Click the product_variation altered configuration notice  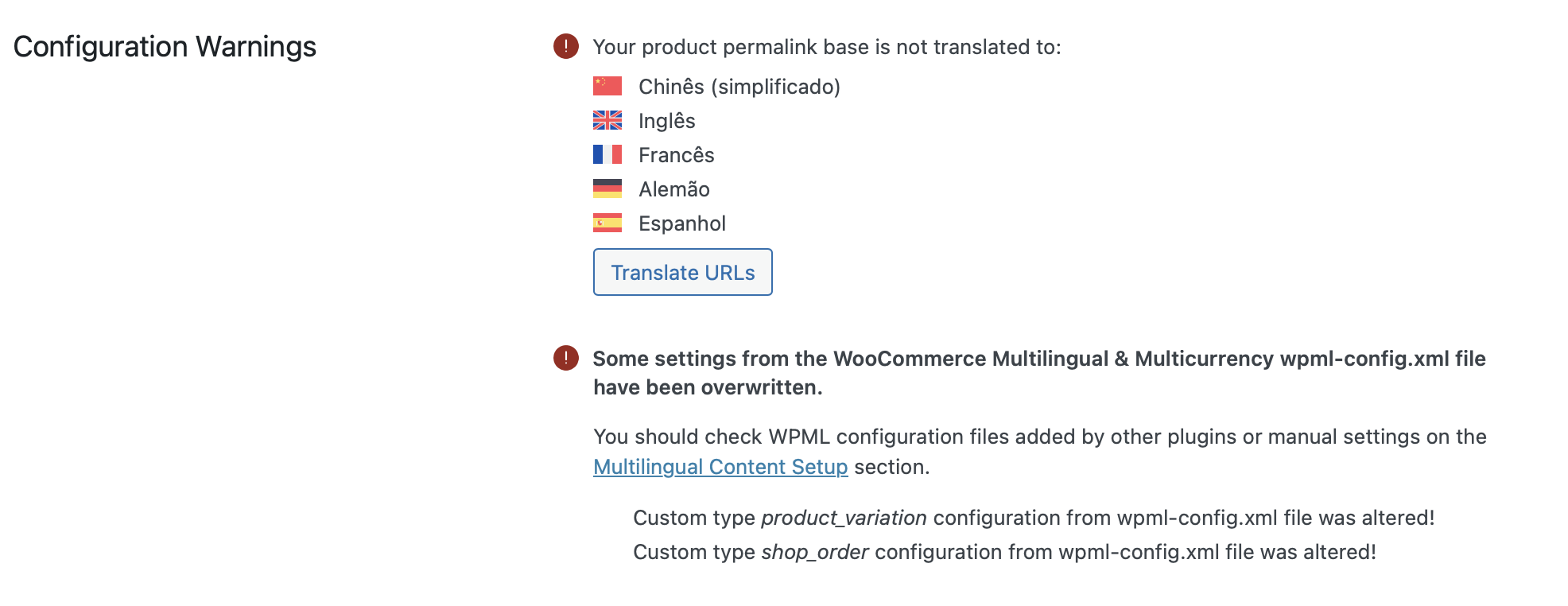(1034, 518)
